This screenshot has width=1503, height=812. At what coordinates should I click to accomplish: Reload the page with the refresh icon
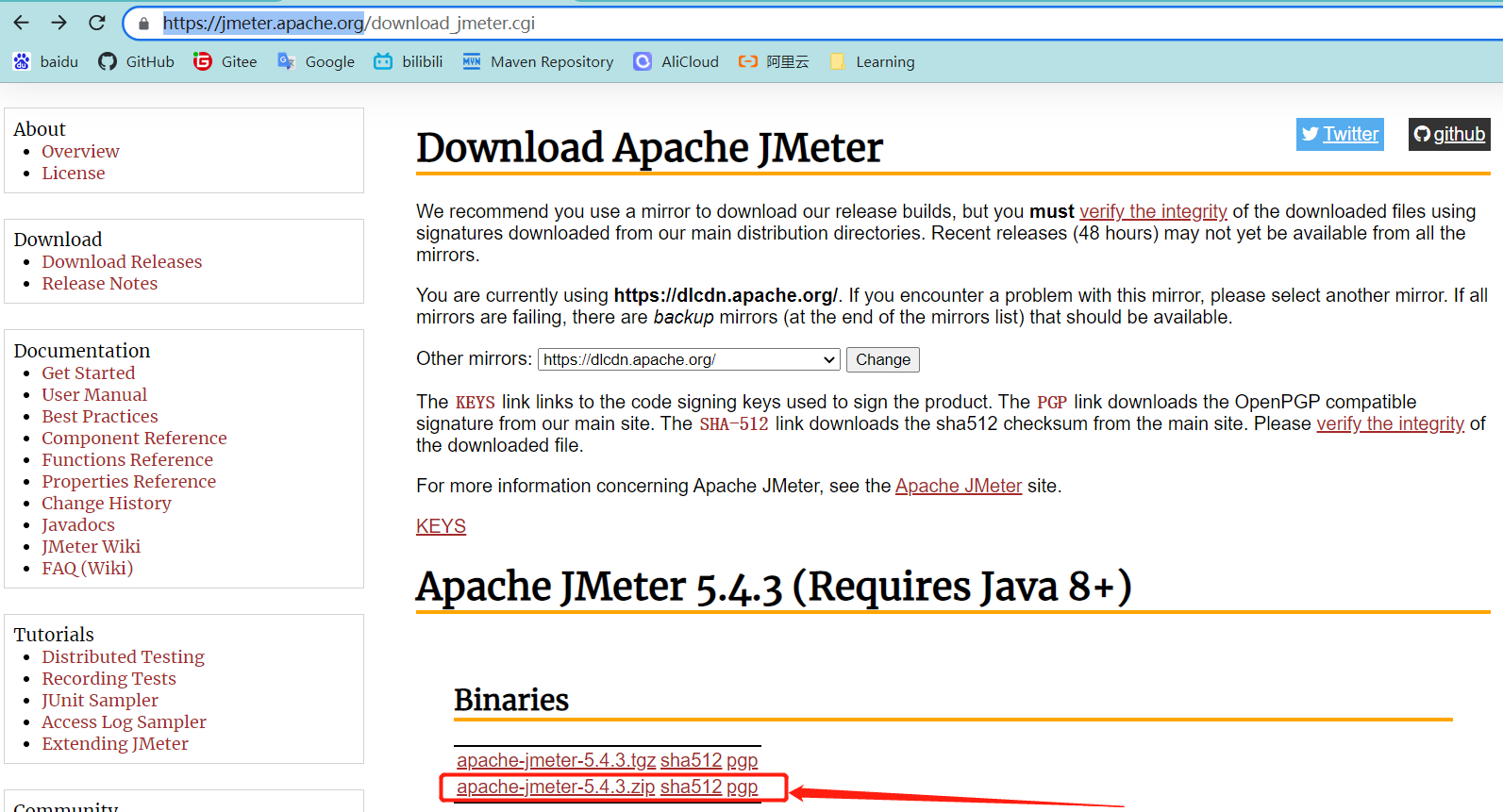96,23
